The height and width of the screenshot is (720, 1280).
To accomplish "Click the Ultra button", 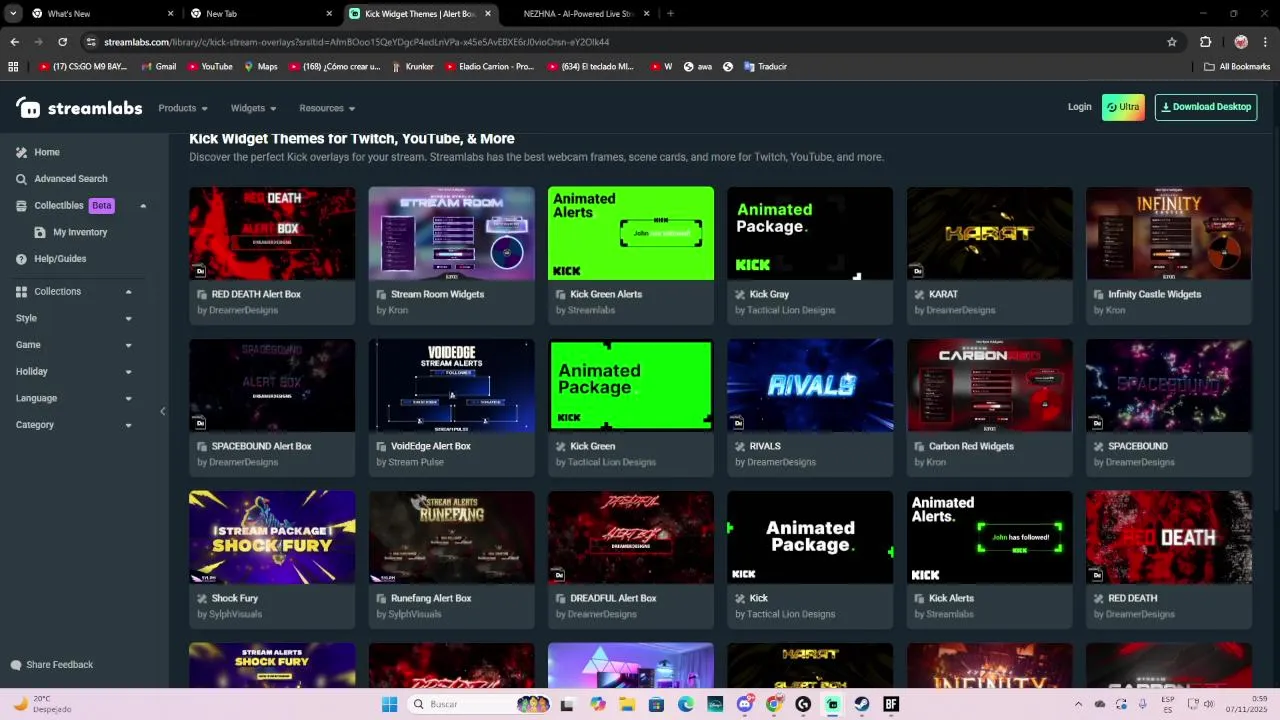I will click(x=1123, y=107).
